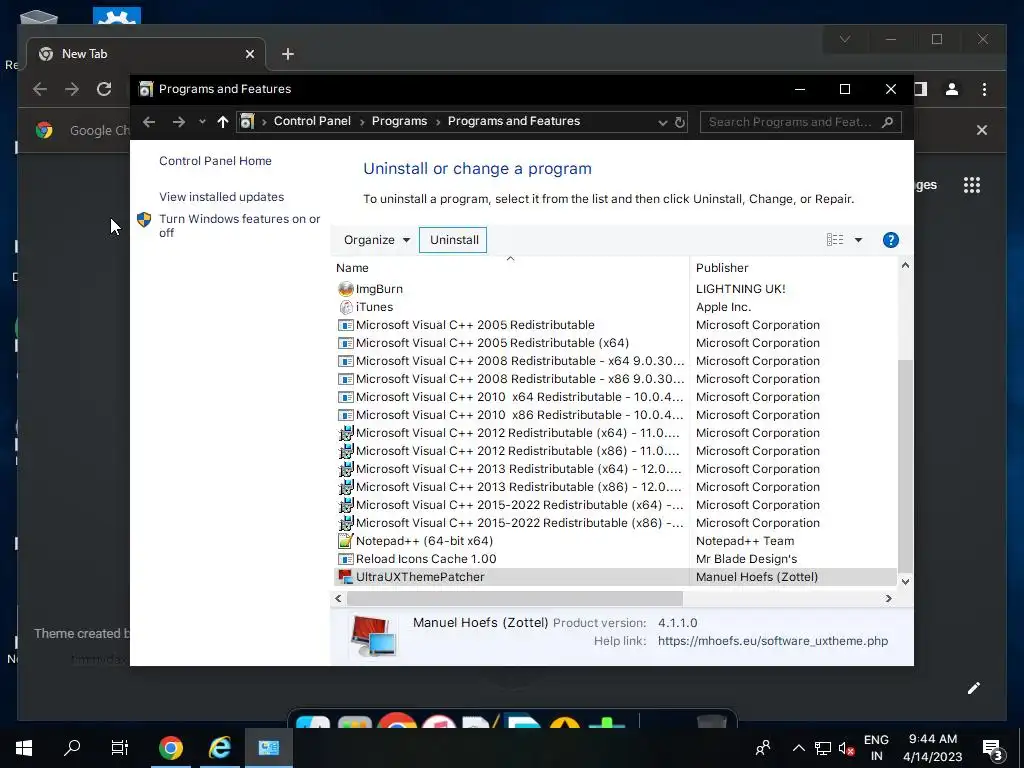Image resolution: width=1024 pixels, height=768 pixels.
Task: Go back in Programs and Features window
Action: (x=149, y=121)
